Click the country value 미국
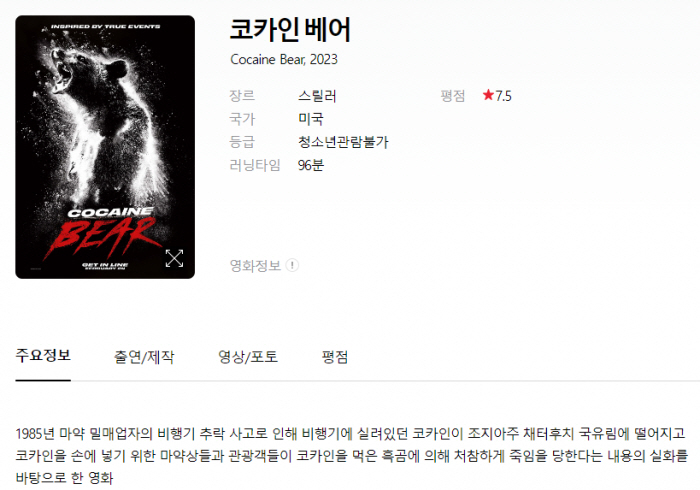Image resolution: width=700 pixels, height=490 pixels. (311, 119)
